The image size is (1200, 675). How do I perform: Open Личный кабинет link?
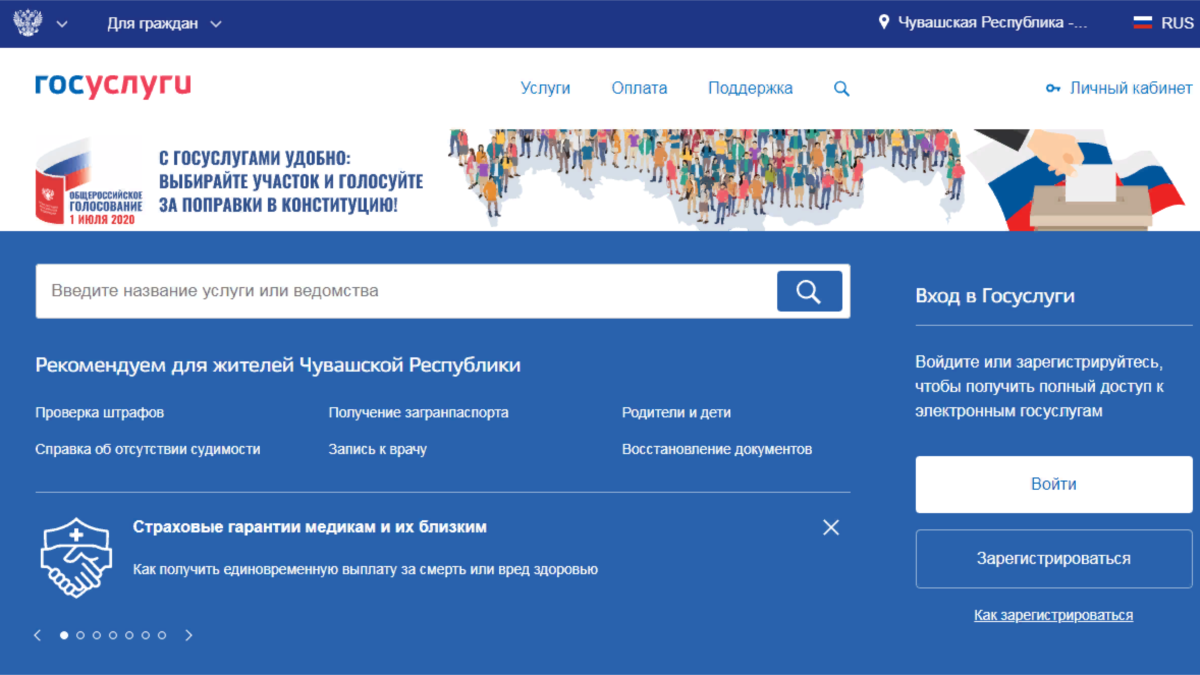click(x=1131, y=88)
